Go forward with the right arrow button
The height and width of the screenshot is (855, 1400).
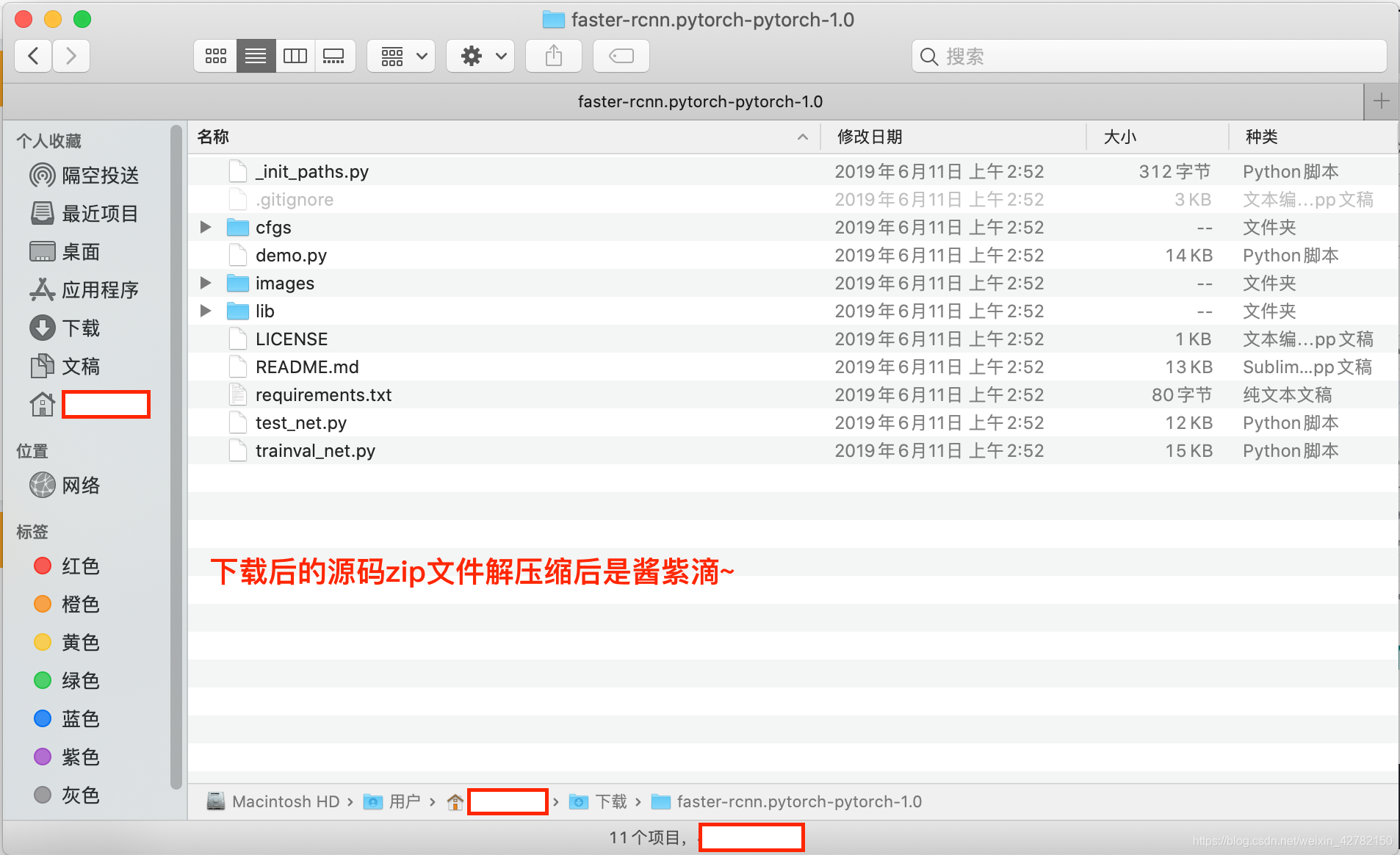(71, 56)
